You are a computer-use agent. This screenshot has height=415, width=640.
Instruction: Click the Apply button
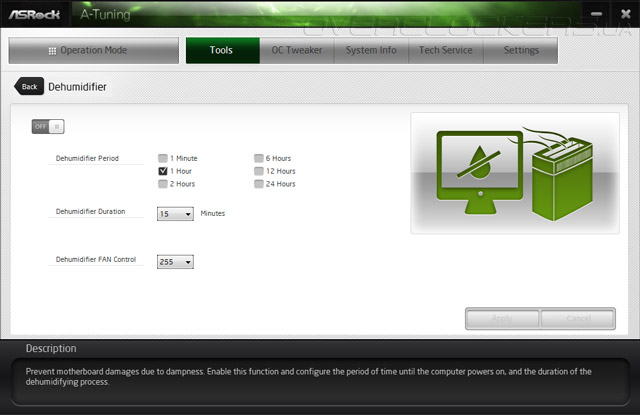[x=502, y=318]
